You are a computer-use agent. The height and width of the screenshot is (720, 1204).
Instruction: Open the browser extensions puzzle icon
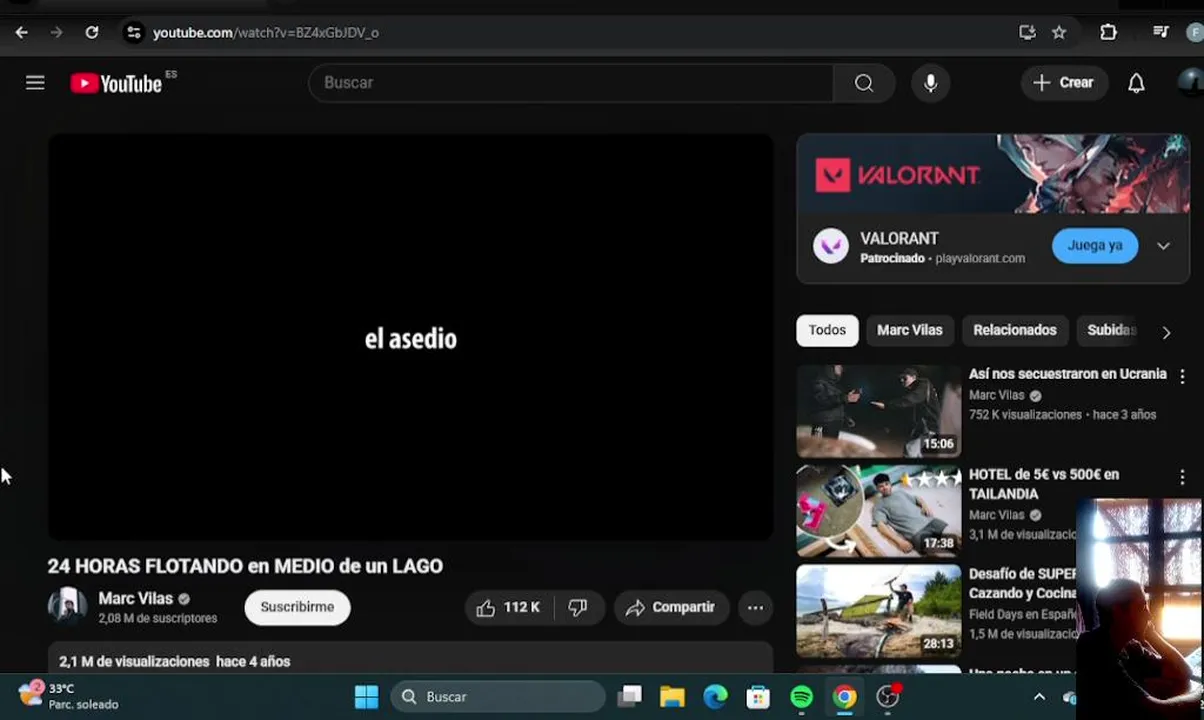1108,32
